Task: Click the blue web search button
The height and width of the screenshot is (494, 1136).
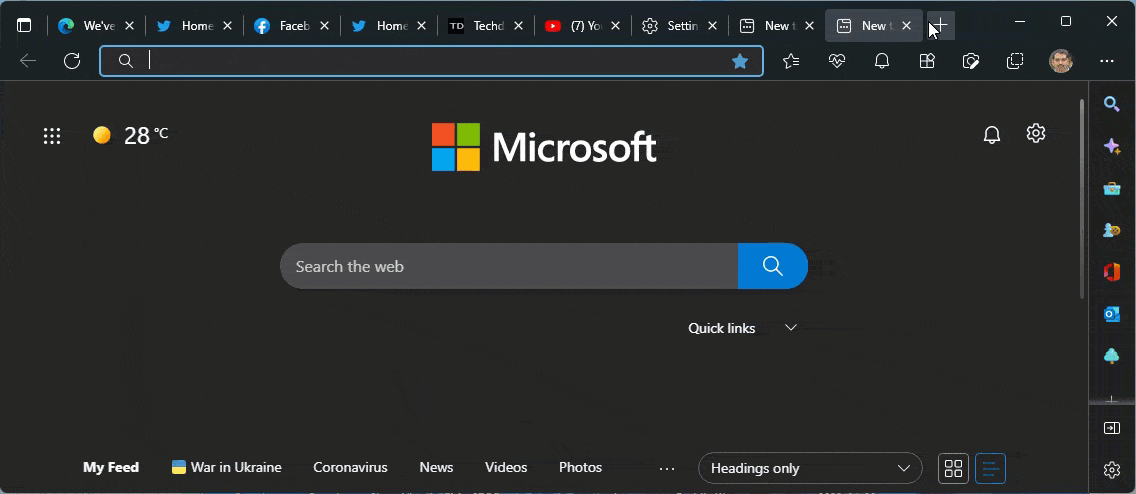Action: click(772, 266)
